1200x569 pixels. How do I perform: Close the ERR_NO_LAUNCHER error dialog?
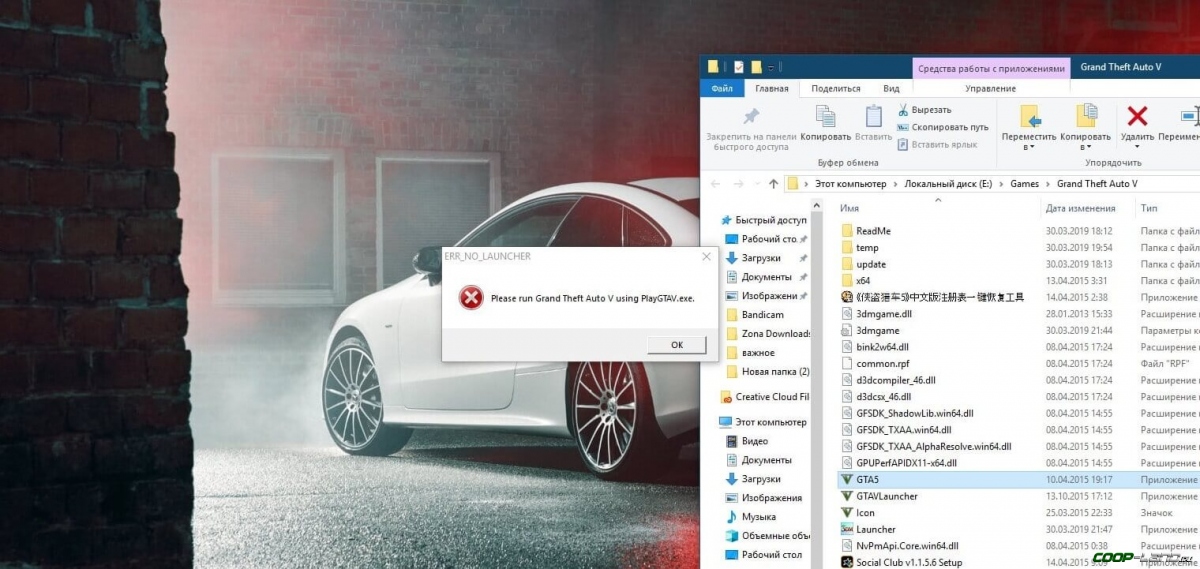pos(707,257)
